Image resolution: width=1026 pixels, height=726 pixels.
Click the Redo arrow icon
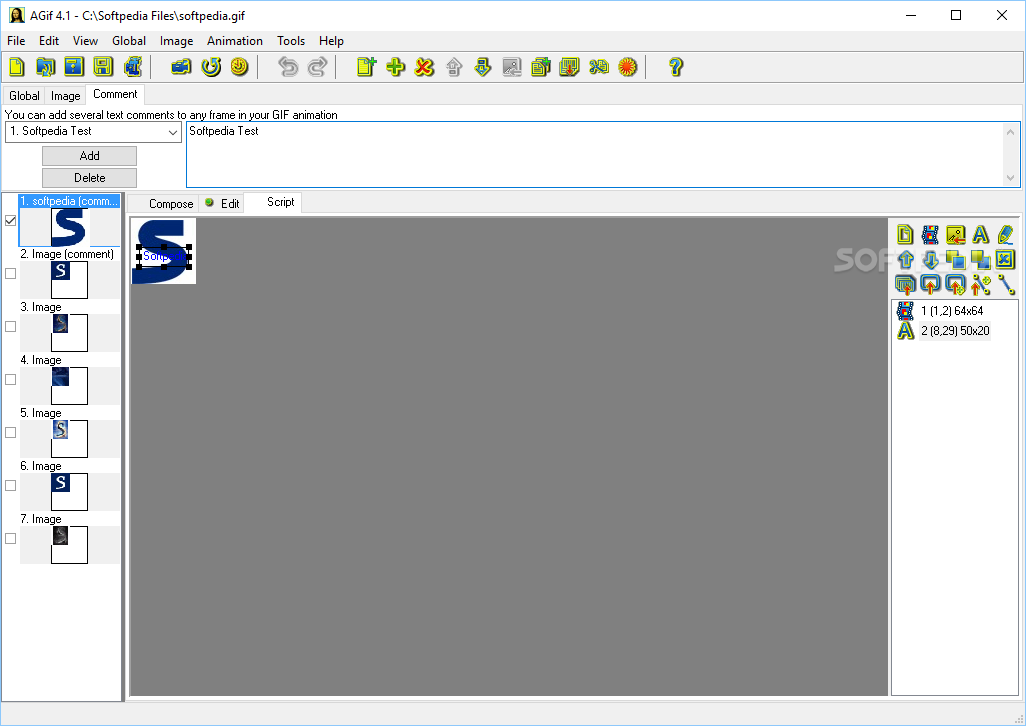(x=317, y=67)
